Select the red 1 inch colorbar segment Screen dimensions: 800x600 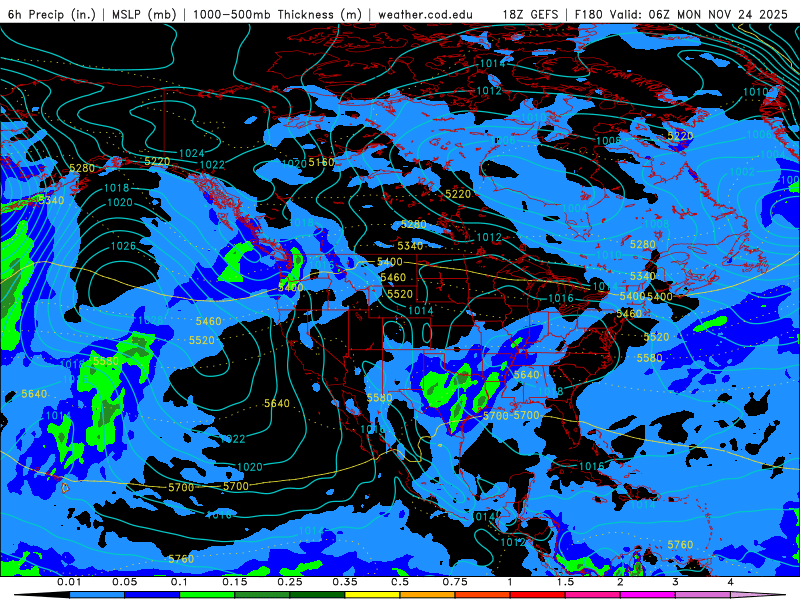coord(538,595)
